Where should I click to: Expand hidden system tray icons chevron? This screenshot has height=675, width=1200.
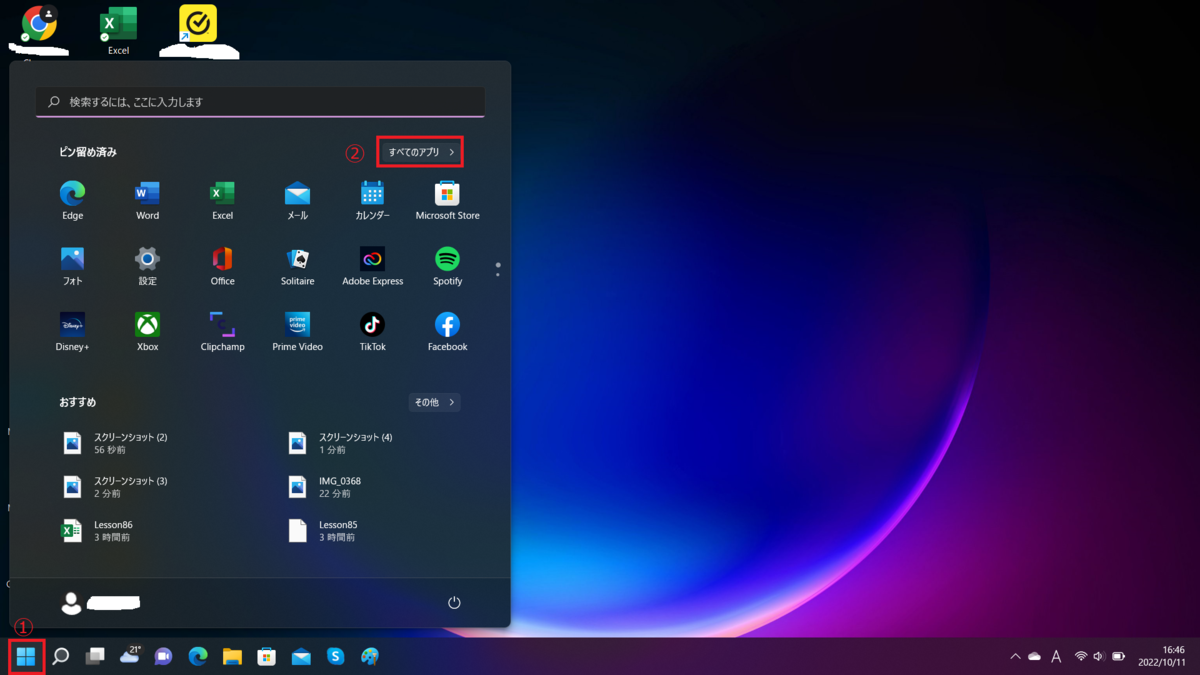click(1015, 657)
